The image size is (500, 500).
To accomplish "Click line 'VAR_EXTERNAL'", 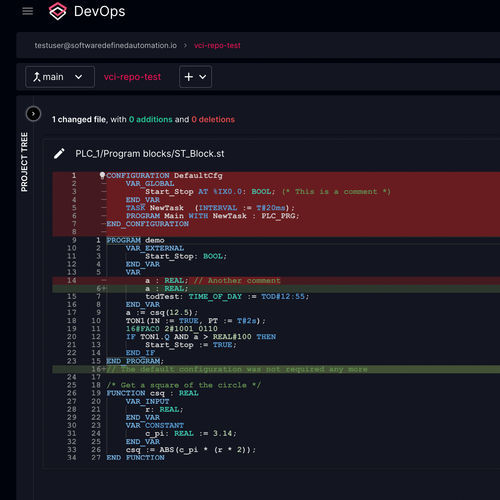I will [155, 248].
